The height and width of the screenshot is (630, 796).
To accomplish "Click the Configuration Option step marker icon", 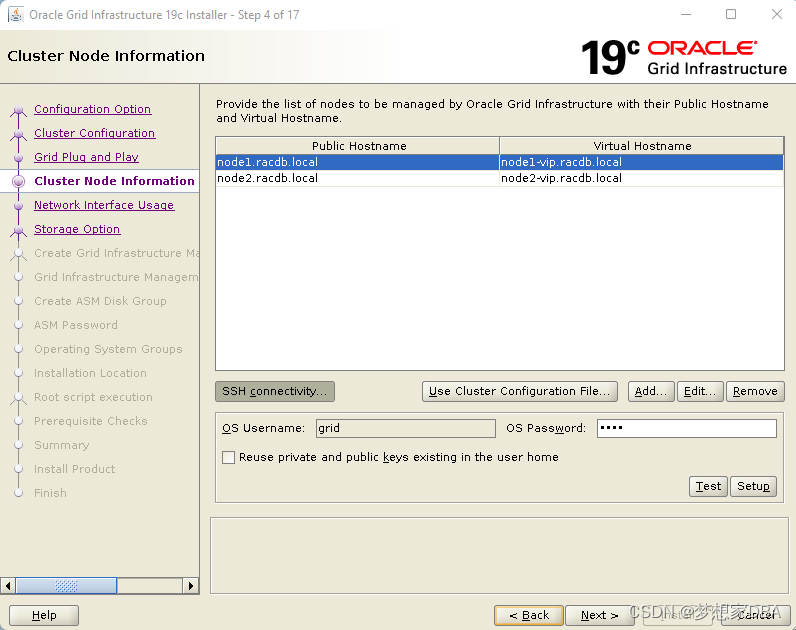I will coord(19,110).
